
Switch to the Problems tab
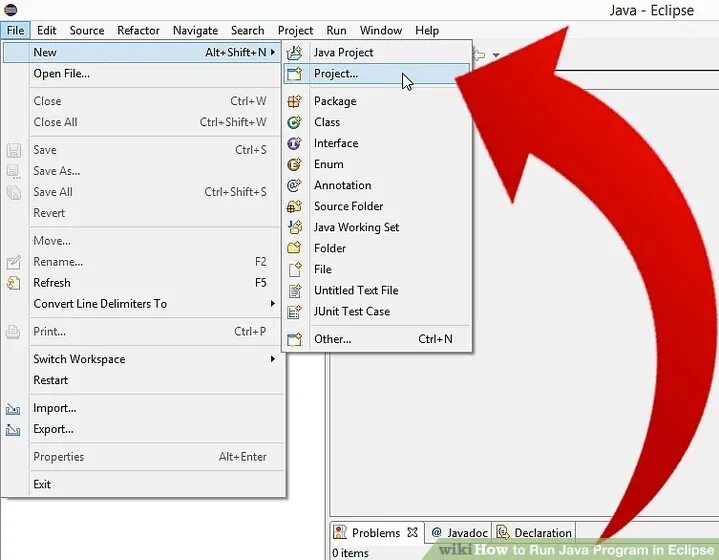[376, 532]
